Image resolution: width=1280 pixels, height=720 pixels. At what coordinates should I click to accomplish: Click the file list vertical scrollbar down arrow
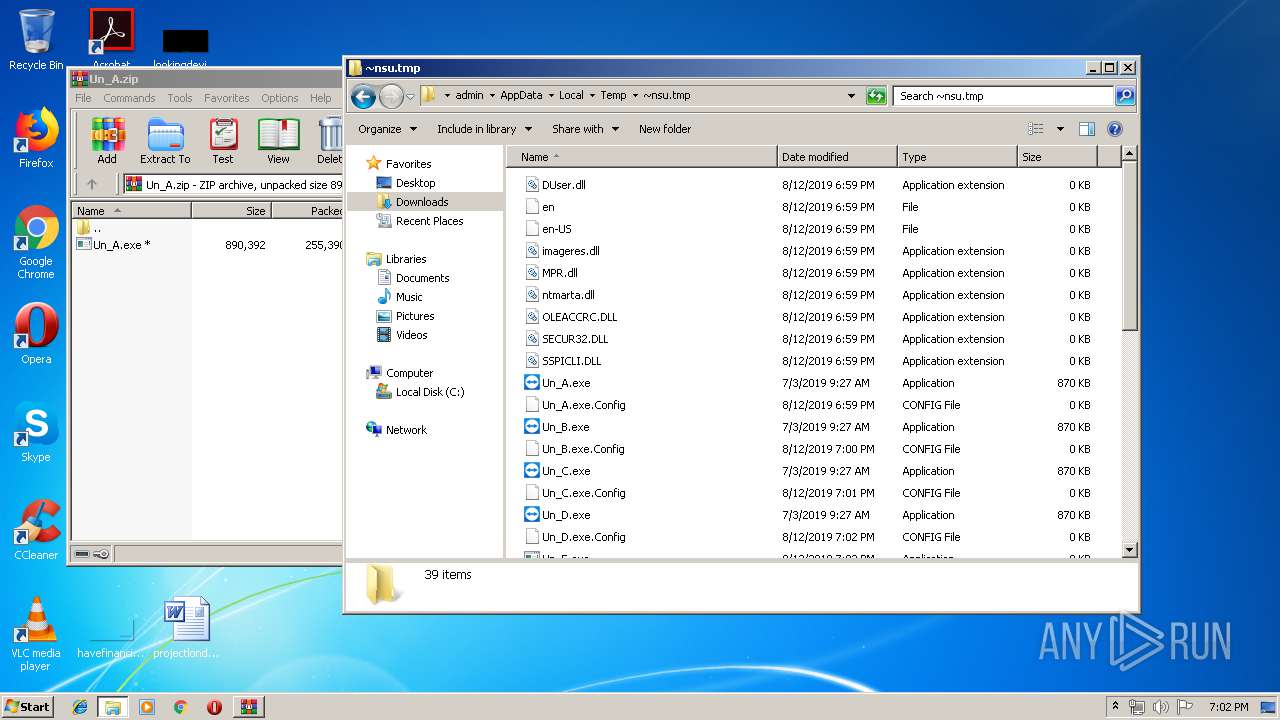pyautogui.click(x=1130, y=550)
